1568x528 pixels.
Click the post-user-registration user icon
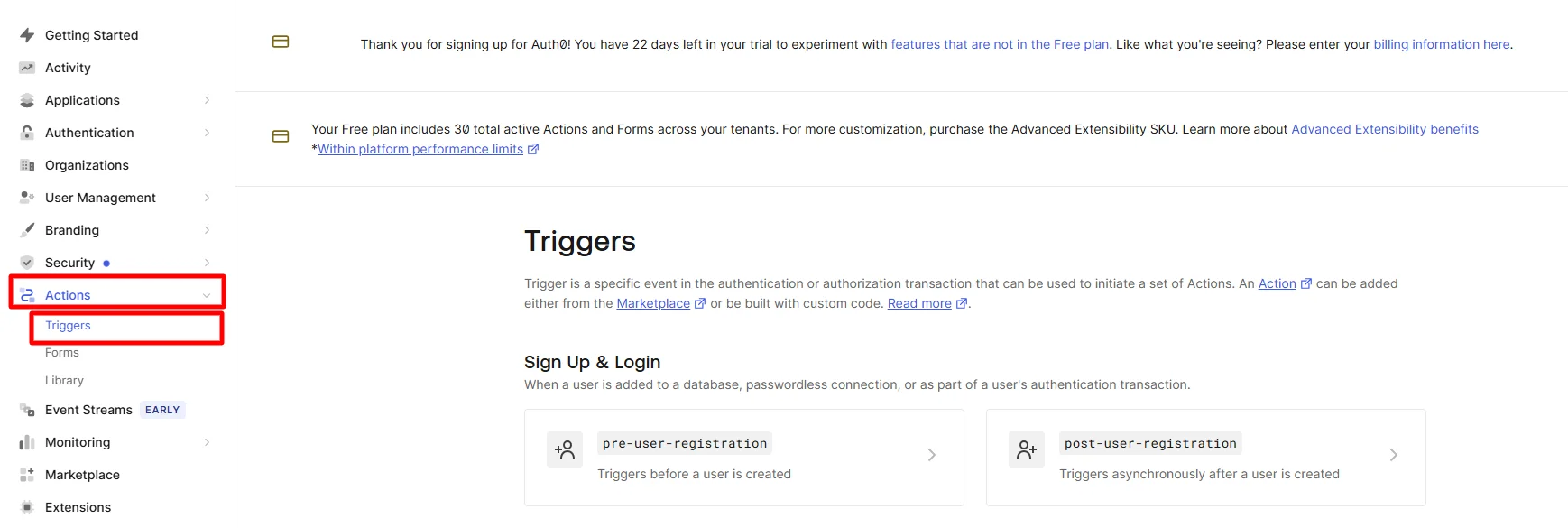(1026, 449)
